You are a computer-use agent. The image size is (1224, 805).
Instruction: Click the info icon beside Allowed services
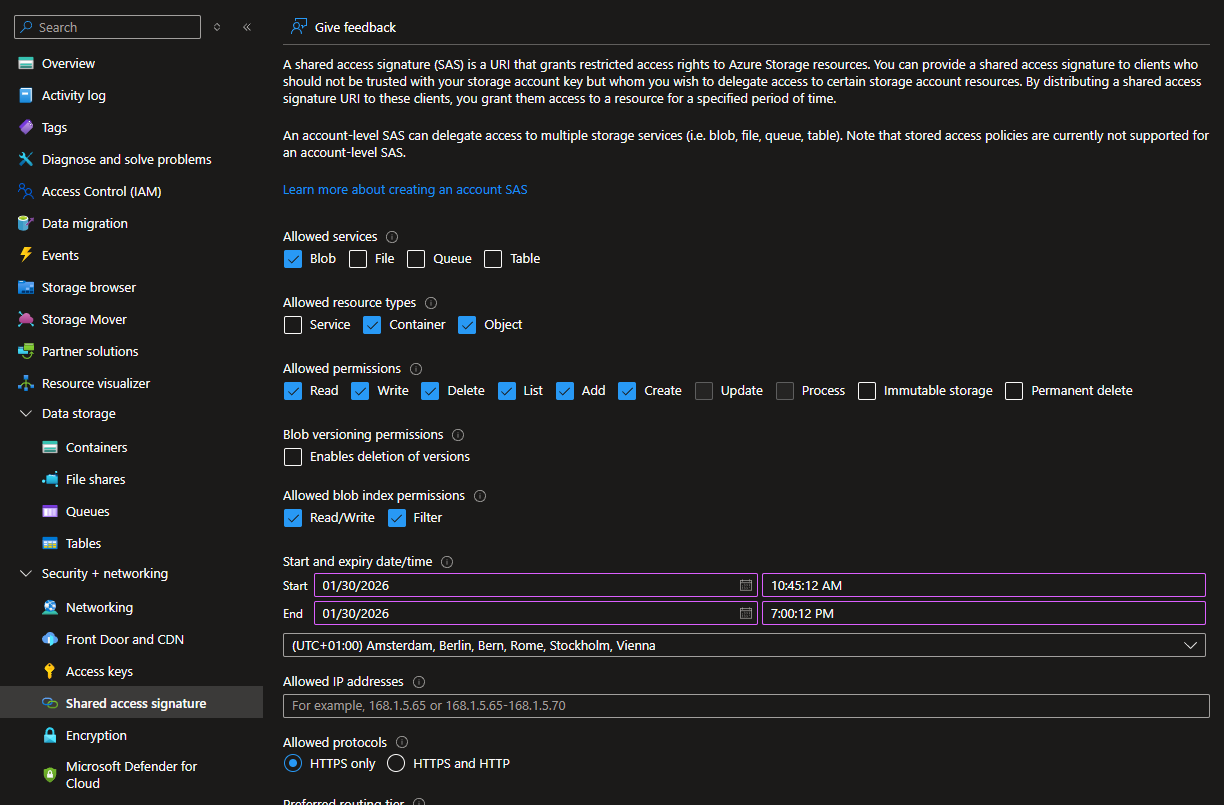(x=392, y=237)
